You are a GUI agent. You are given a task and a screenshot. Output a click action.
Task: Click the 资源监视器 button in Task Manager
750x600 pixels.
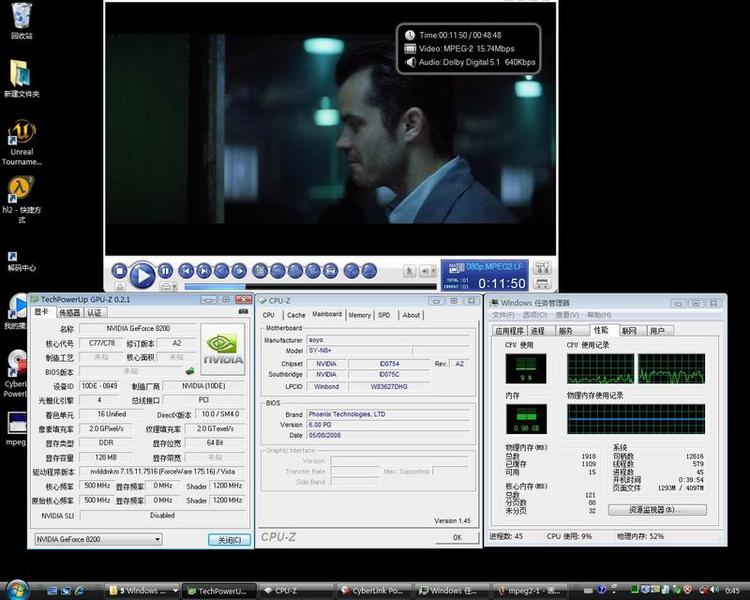[x=657, y=510]
